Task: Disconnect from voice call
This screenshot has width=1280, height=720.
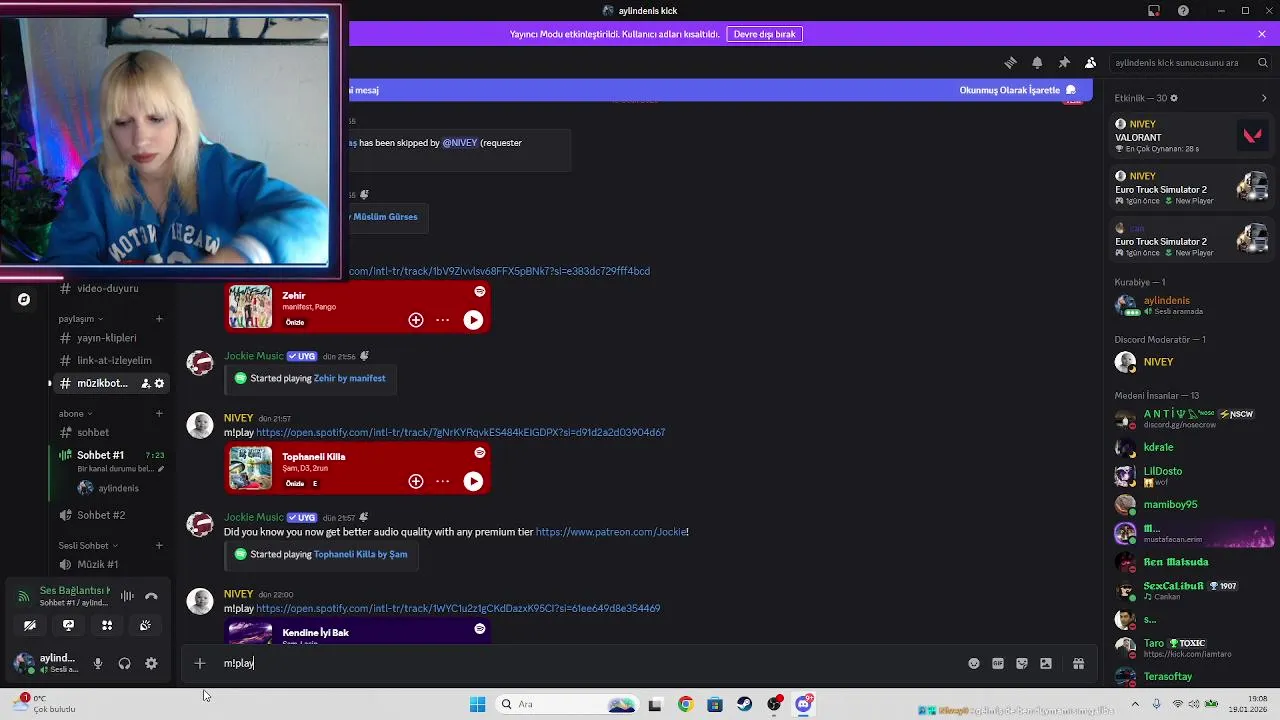Action: pyautogui.click(x=151, y=596)
